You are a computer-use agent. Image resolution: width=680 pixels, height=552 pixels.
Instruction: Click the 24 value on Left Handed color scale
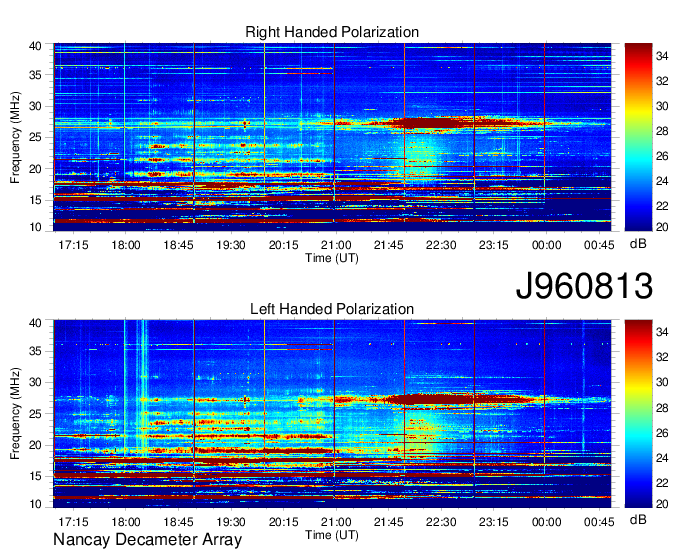click(662, 458)
